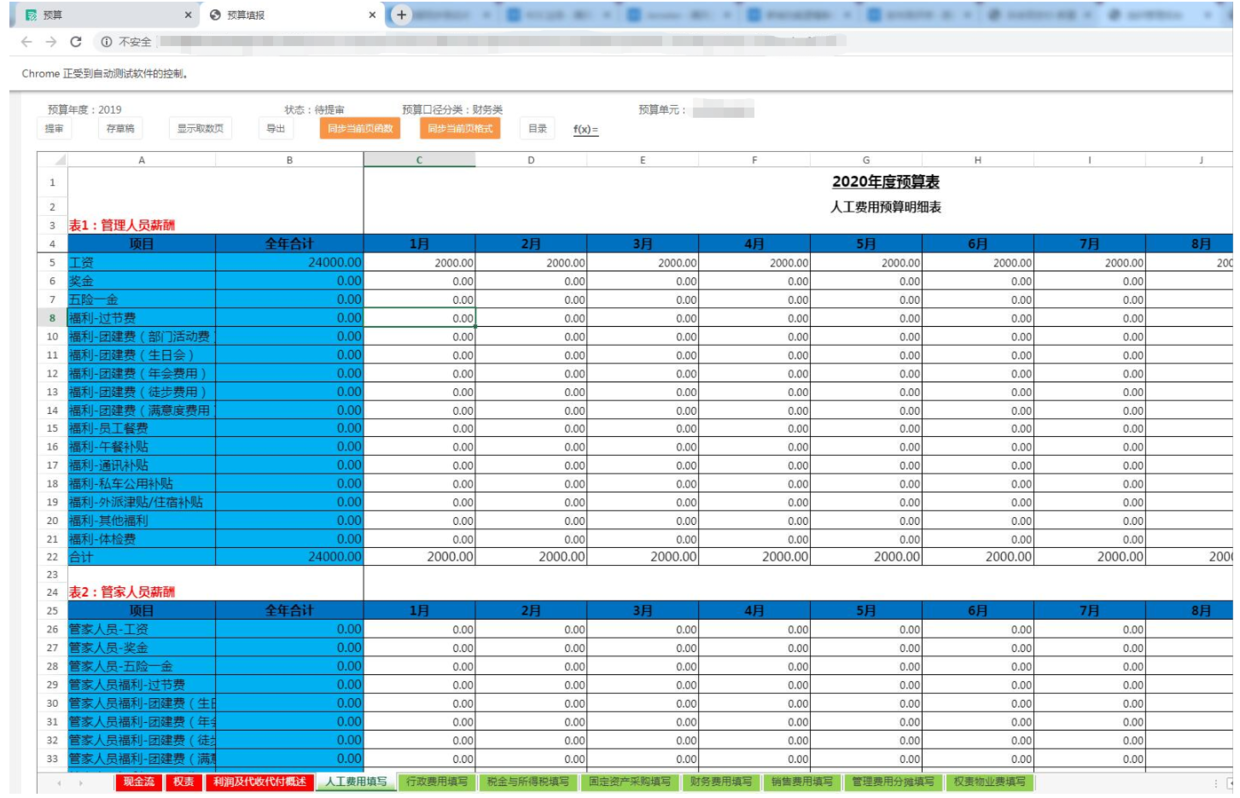
Task: Click the 显示取数页 button
Action: 200,129
